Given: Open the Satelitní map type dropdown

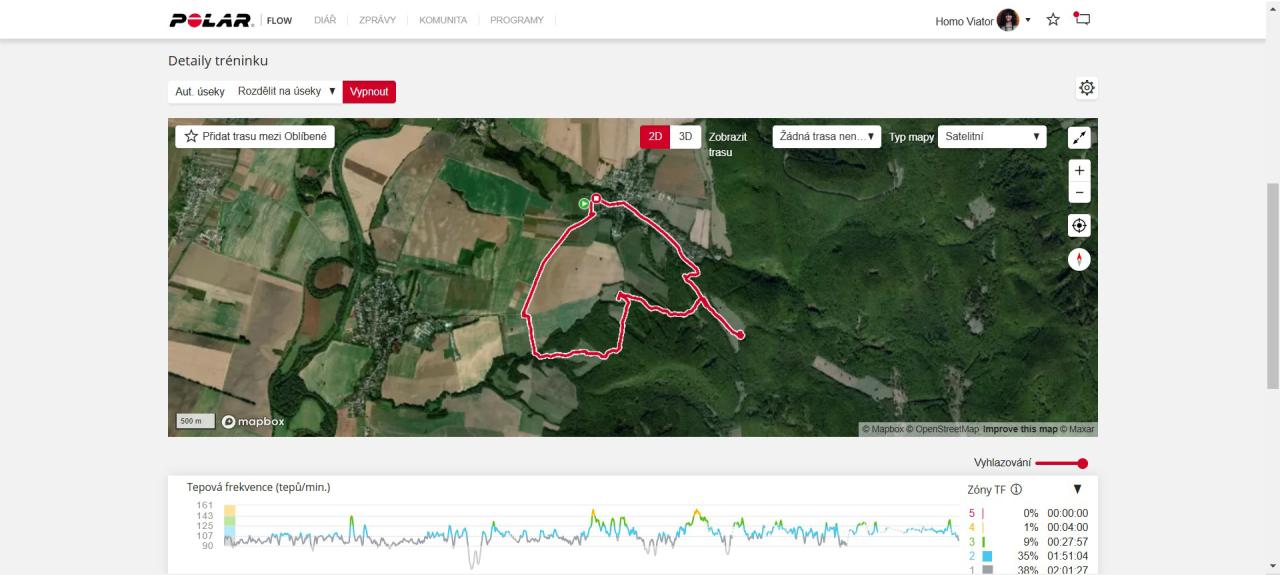Looking at the screenshot, I should (991, 137).
